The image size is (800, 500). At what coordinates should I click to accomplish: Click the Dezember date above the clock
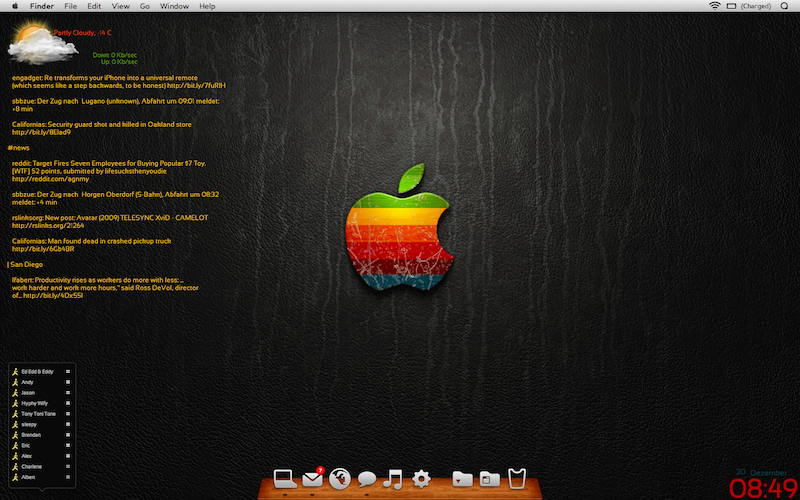point(768,473)
